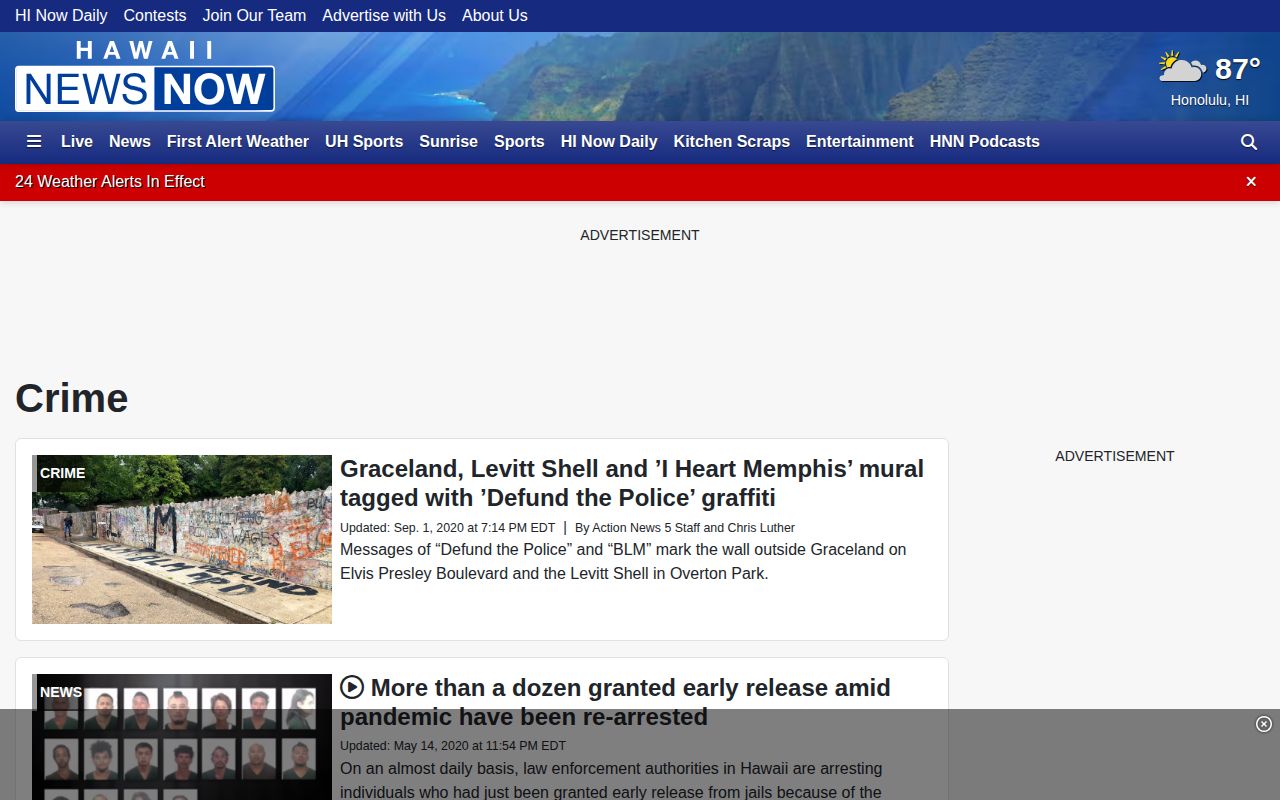1280x800 pixels.
Task: Open About Us page
Action: [495, 16]
